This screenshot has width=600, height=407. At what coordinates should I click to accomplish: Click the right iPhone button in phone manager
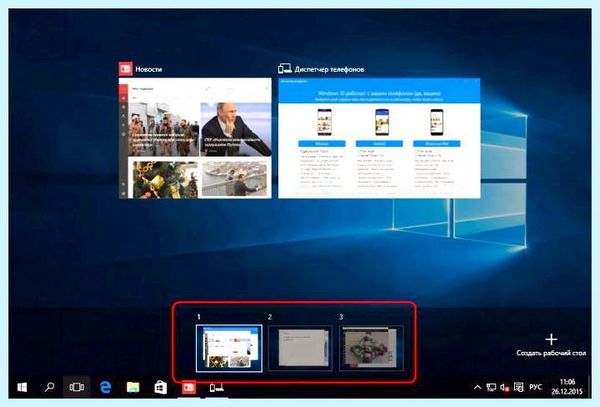437,143
